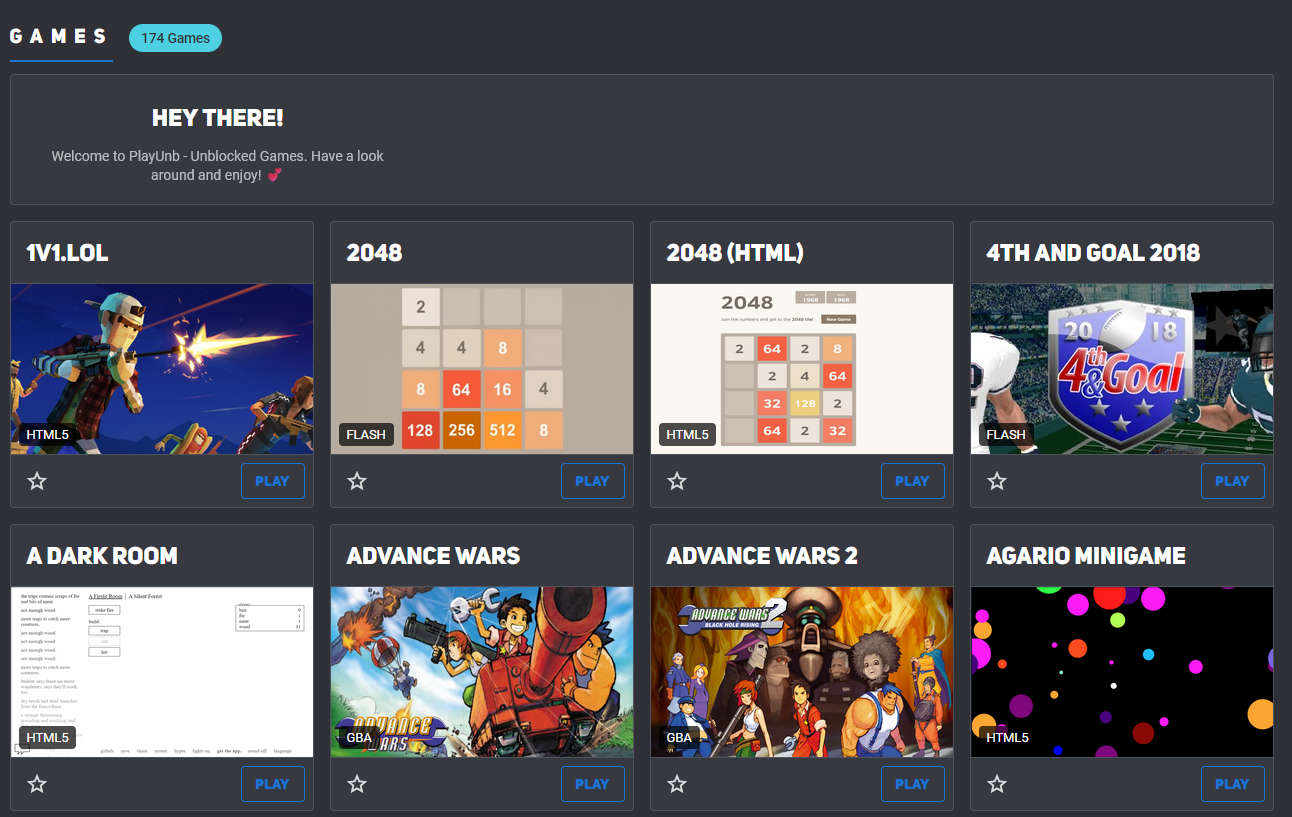Start 4th and Goal 2018 via PLAY
Image resolution: width=1292 pixels, height=817 pixels.
(x=1232, y=481)
